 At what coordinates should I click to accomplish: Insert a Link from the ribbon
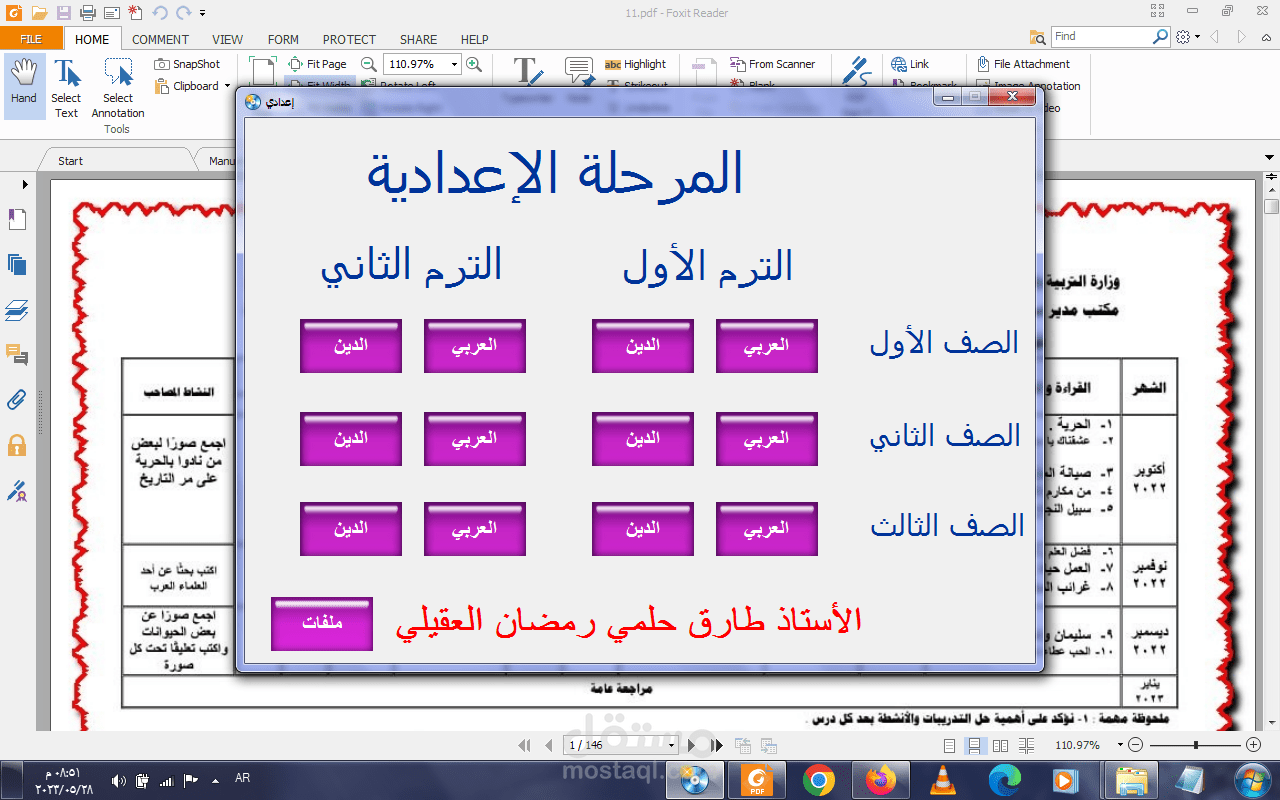click(909, 64)
